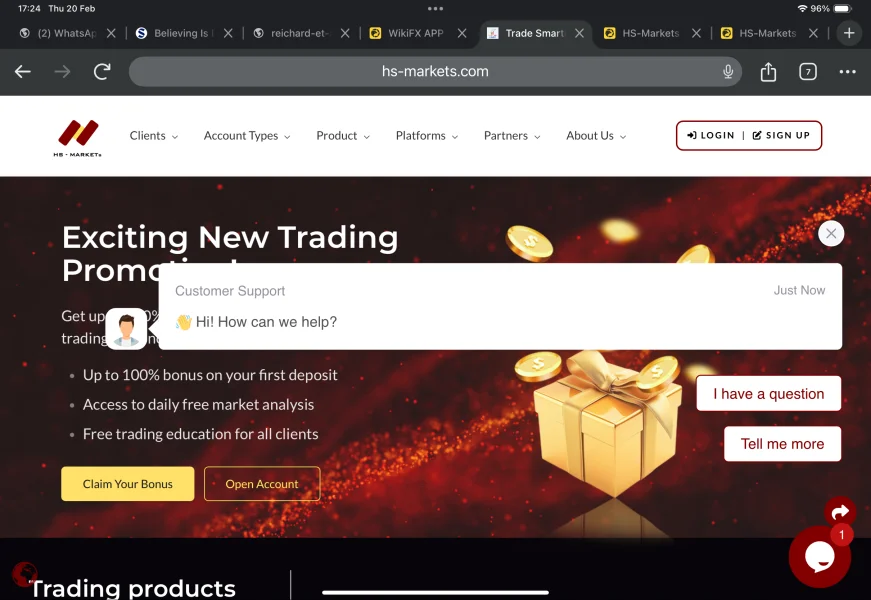Click the Claim Your Bonus button
Image resolution: width=871 pixels, height=600 pixels.
128,484
